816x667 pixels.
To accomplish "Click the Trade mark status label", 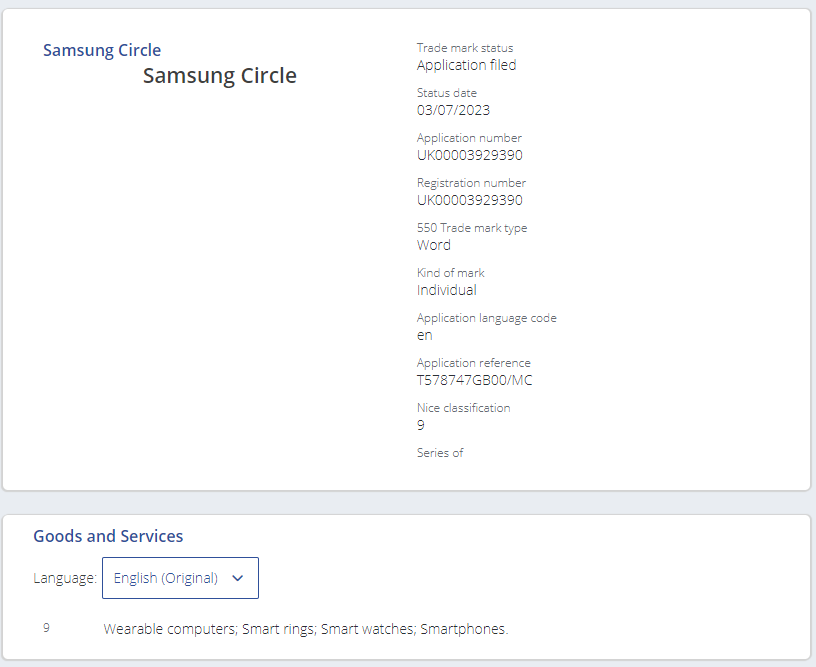I will (465, 48).
